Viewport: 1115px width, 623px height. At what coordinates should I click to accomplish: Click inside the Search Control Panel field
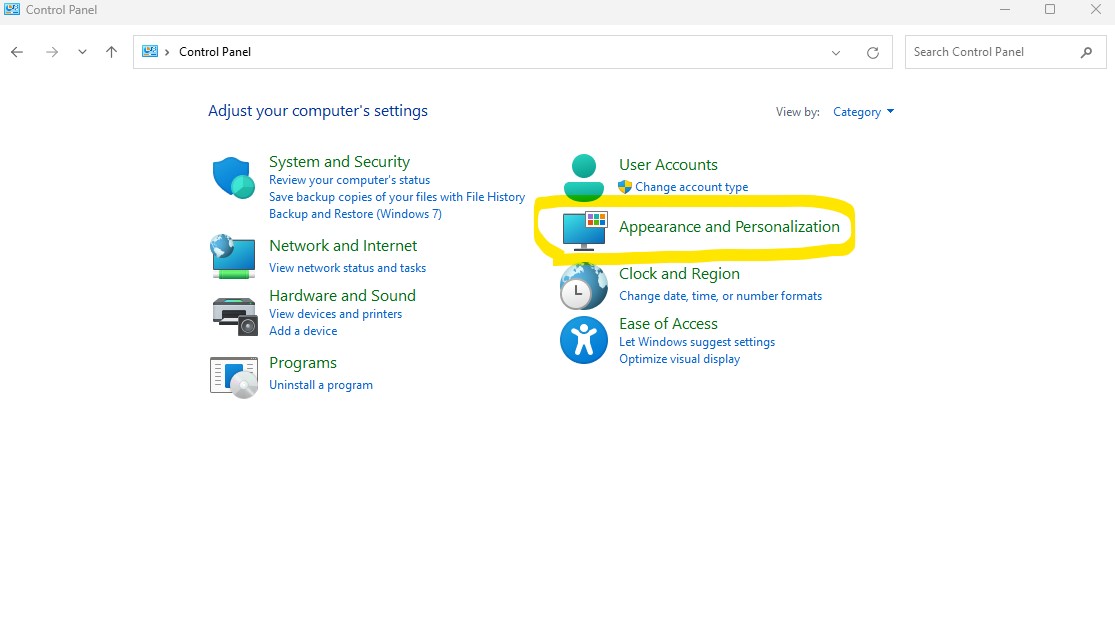coord(990,51)
